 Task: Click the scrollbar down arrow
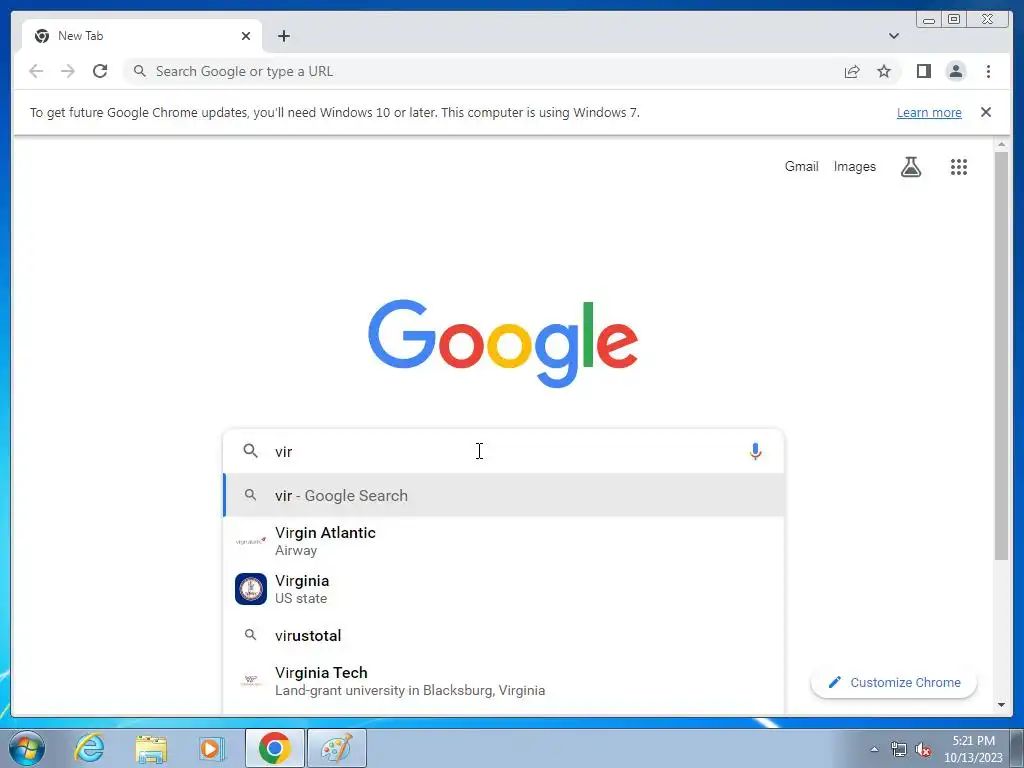point(1001,705)
